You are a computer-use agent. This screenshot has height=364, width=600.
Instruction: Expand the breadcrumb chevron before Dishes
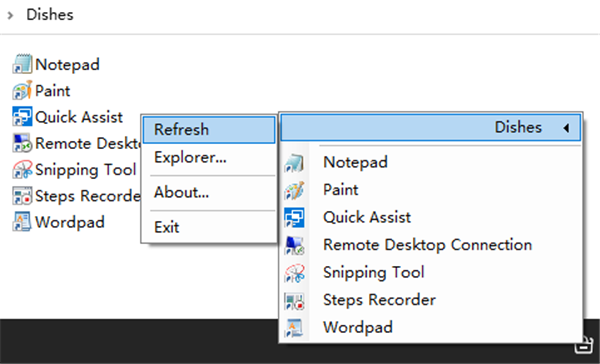tap(10, 15)
